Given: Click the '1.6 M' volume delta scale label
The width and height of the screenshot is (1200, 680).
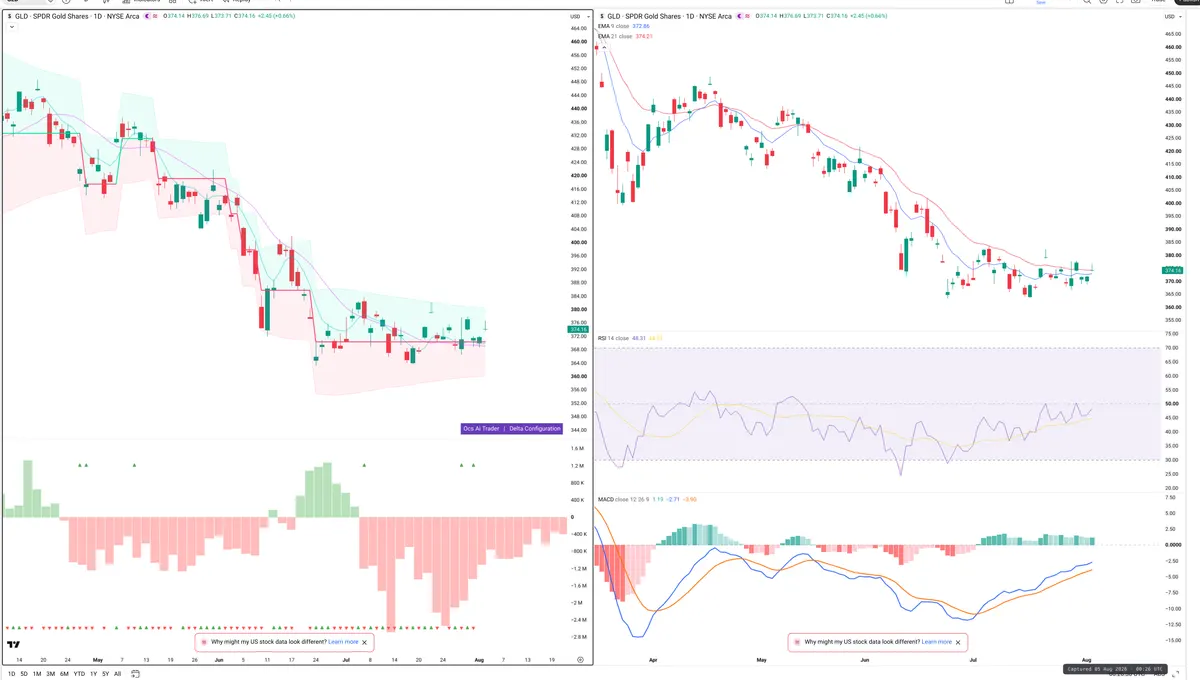Looking at the screenshot, I should pos(578,449).
